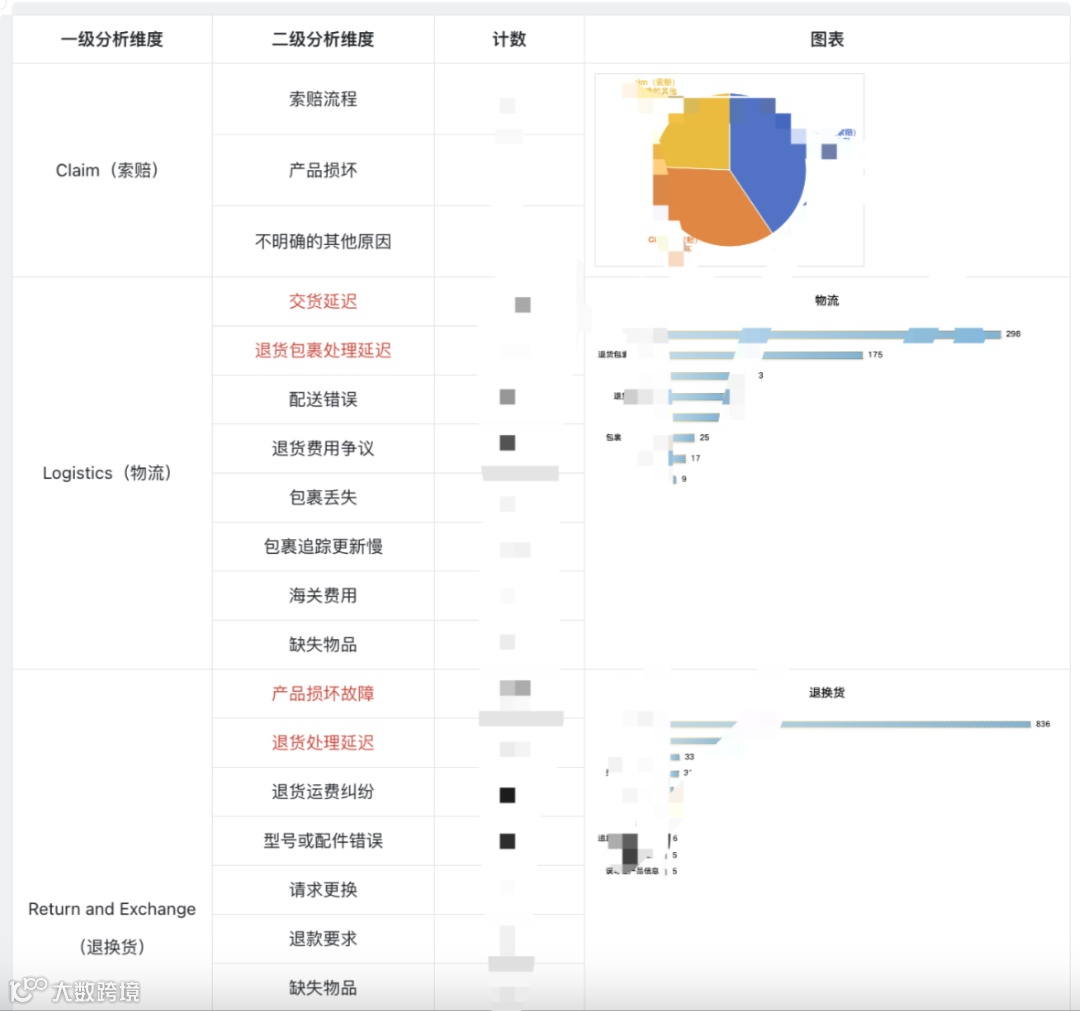The height and width of the screenshot is (1011, 1080).
Task: Click the 退换货 bar chart title
Action: [x=827, y=692]
